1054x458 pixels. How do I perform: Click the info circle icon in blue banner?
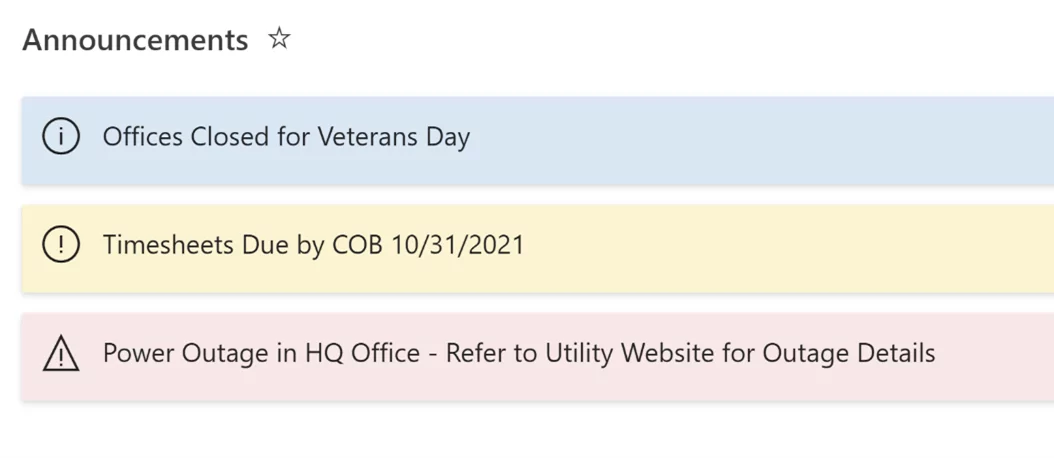pos(60,137)
